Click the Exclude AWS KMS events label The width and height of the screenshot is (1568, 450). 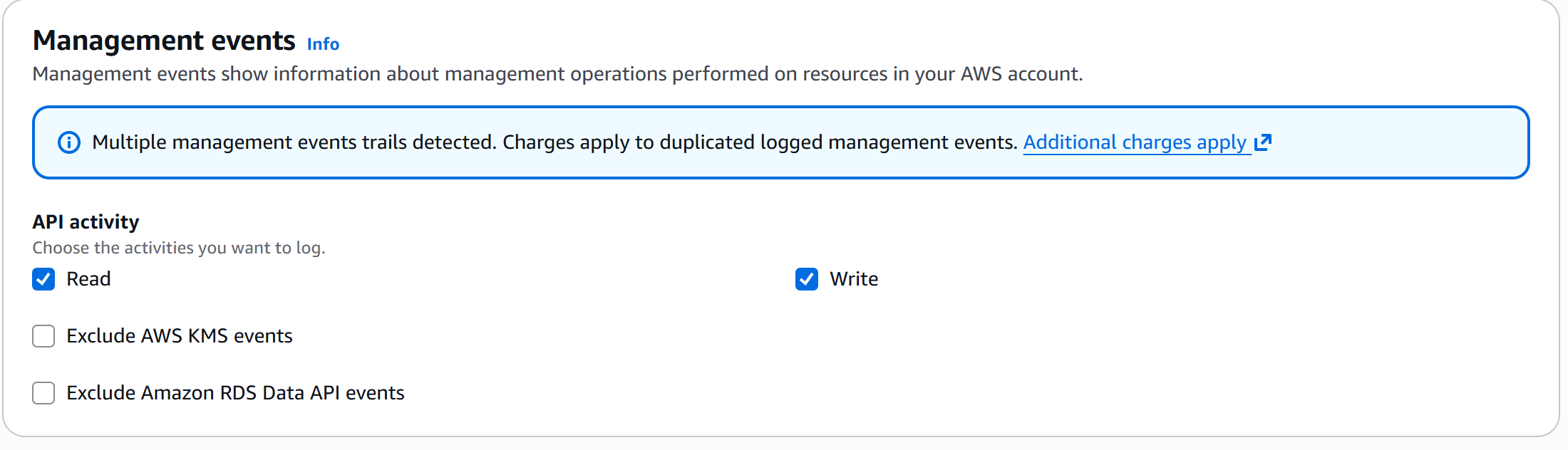[x=180, y=336]
